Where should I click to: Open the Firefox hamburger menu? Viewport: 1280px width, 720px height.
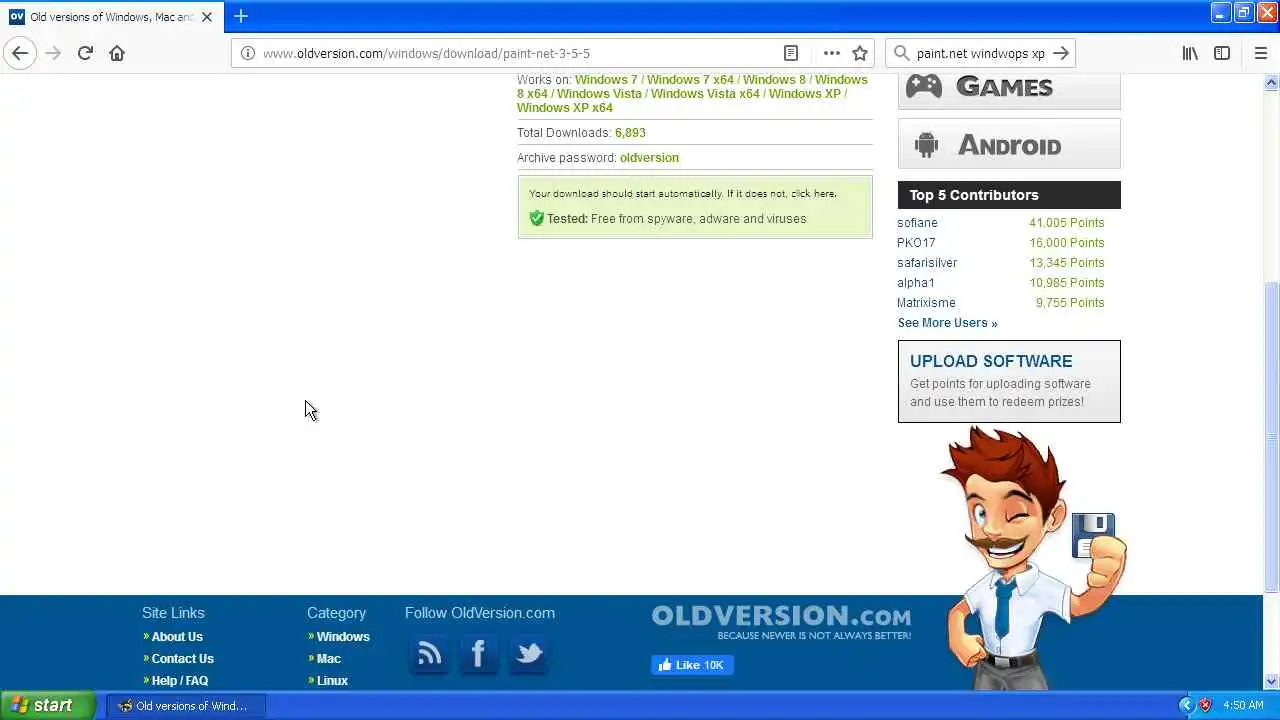click(x=1260, y=53)
